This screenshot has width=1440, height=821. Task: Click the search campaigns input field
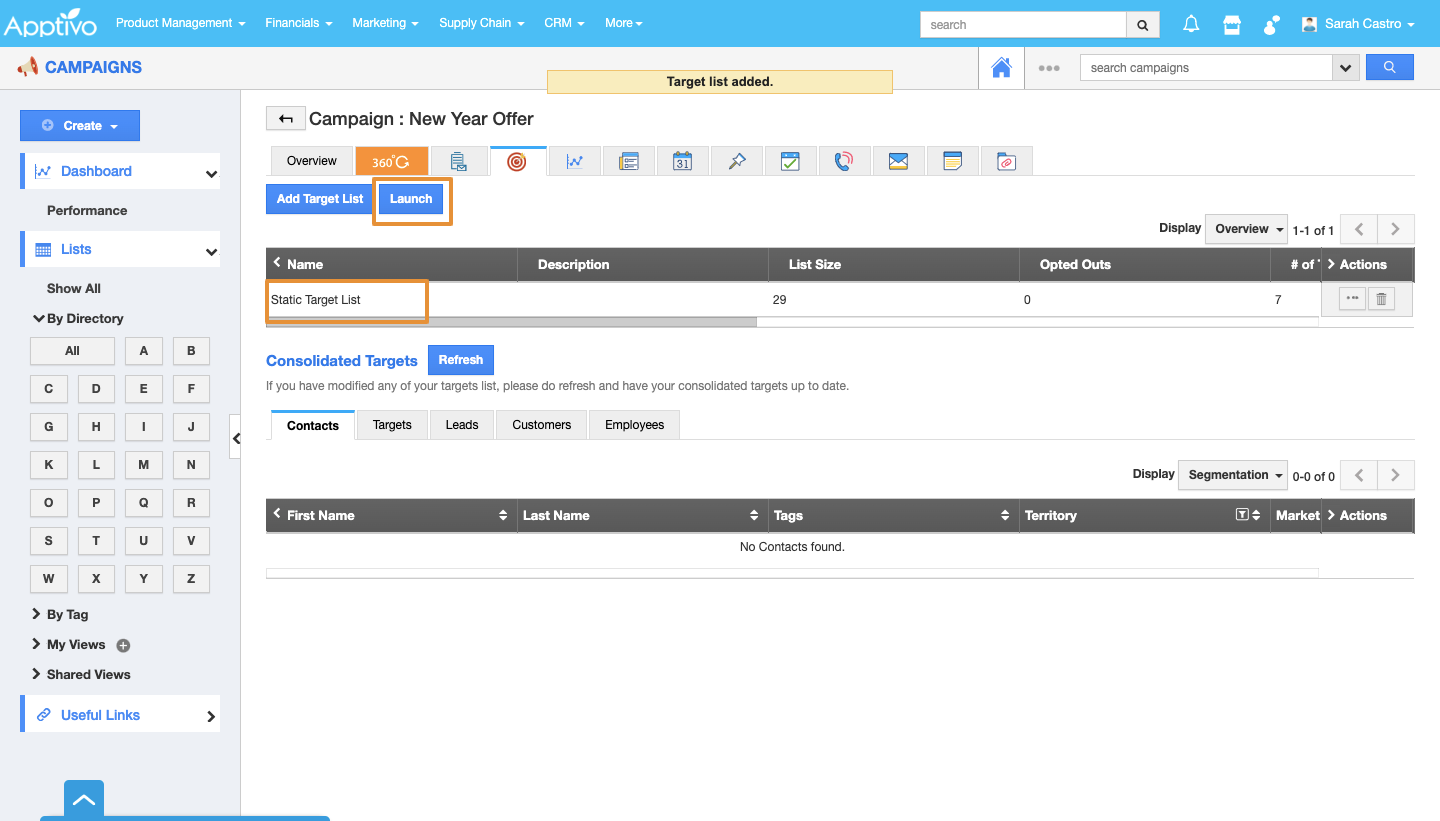(1205, 68)
